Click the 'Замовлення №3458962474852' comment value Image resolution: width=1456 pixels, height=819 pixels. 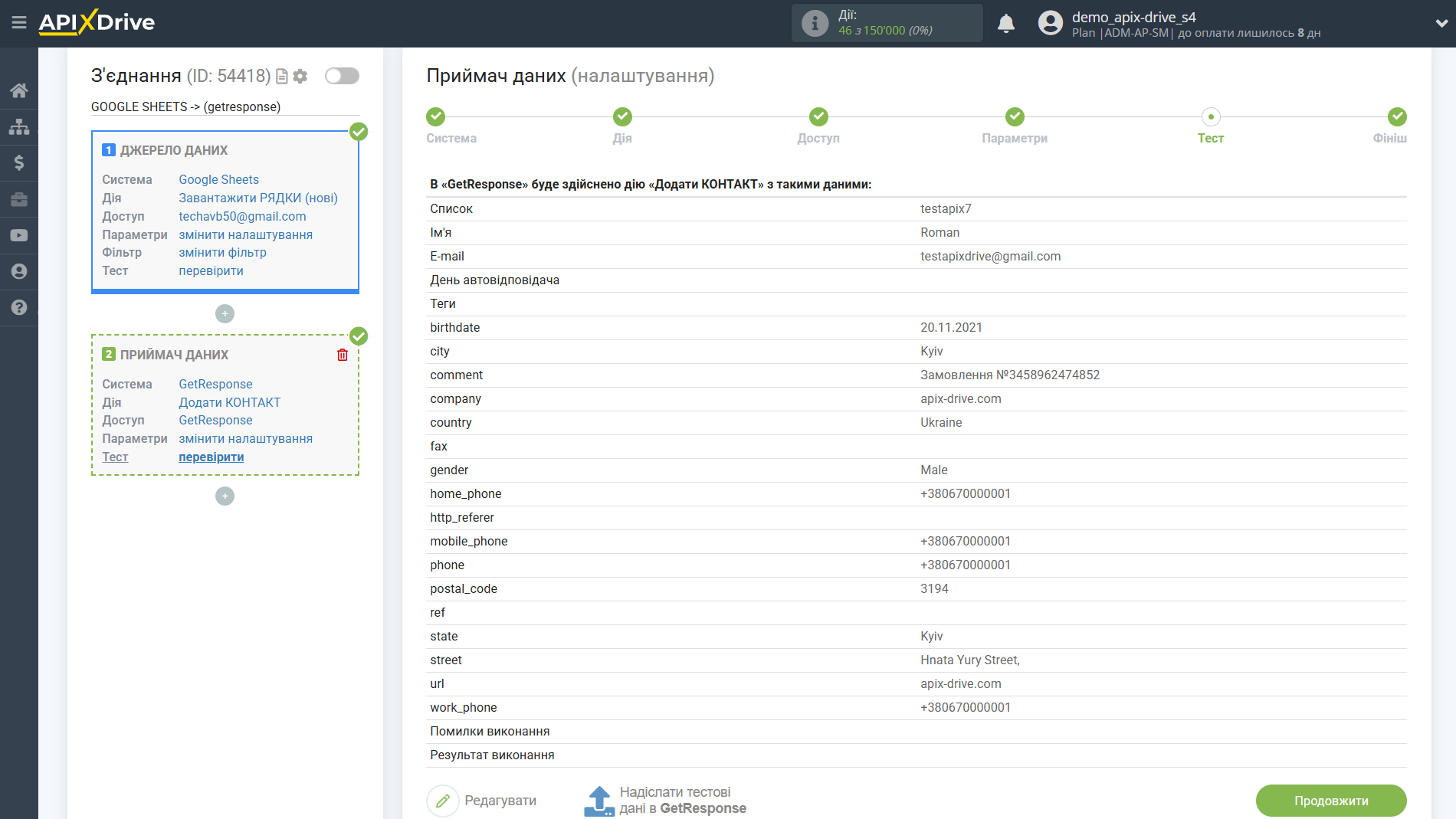pyautogui.click(x=1010, y=375)
